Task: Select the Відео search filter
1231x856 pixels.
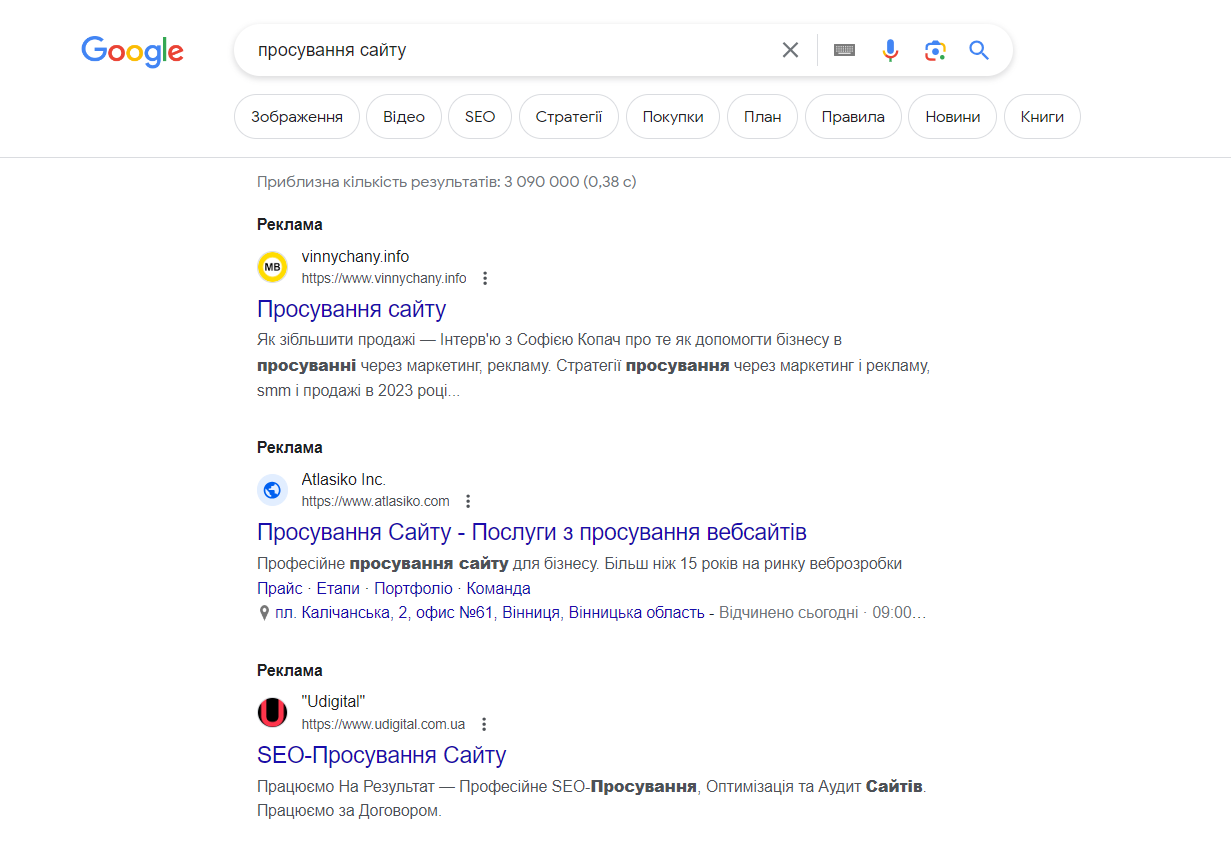Action: (404, 116)
